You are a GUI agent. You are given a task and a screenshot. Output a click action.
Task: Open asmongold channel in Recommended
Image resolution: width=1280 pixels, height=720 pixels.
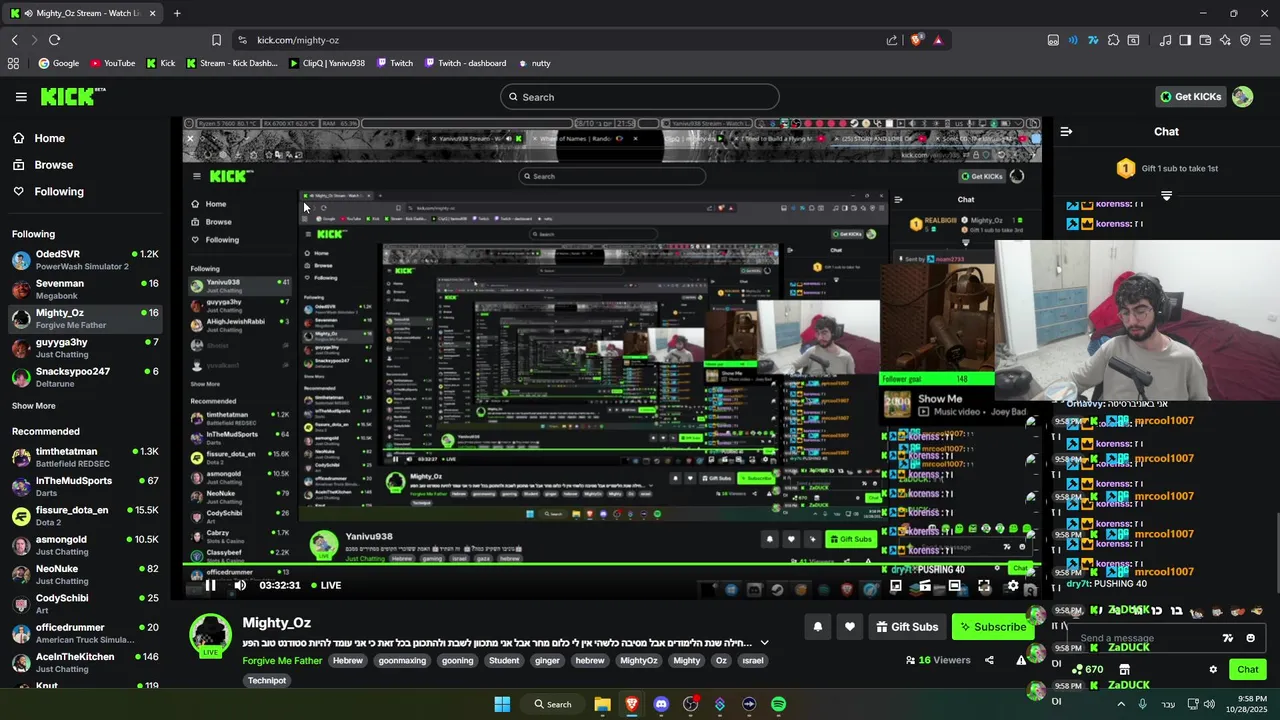pos(85,545)
